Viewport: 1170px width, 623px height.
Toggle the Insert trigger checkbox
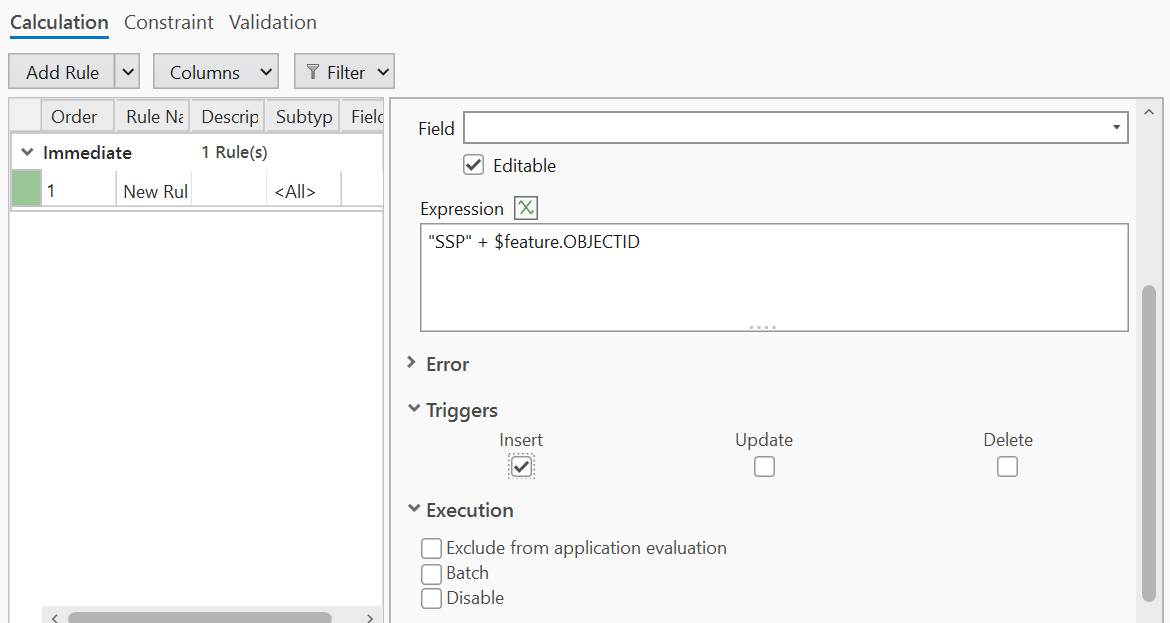pyautogui.click(x=521, y=466)
